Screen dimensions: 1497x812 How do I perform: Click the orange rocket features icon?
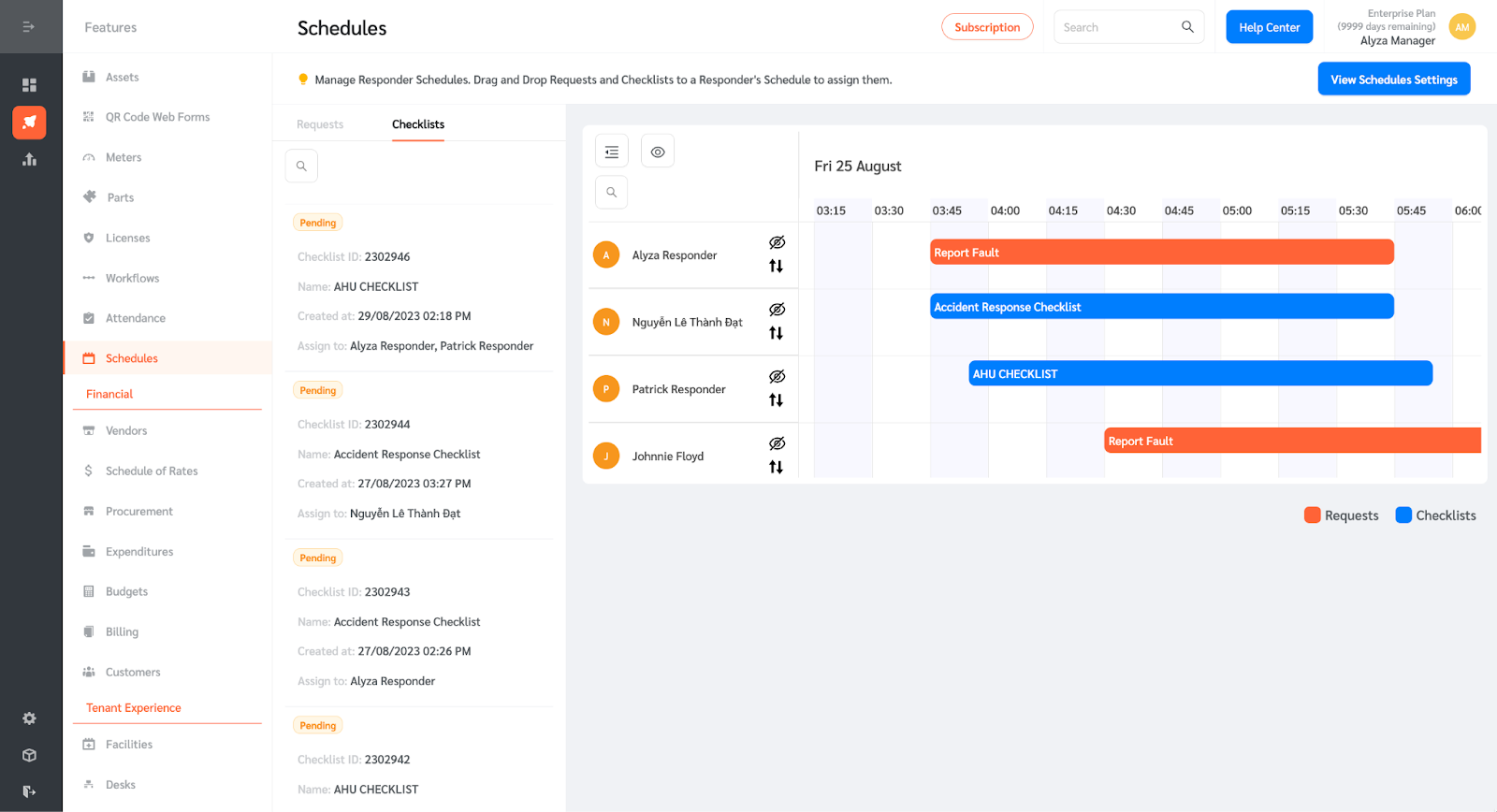pyautogui.click(x=29, y=122)
